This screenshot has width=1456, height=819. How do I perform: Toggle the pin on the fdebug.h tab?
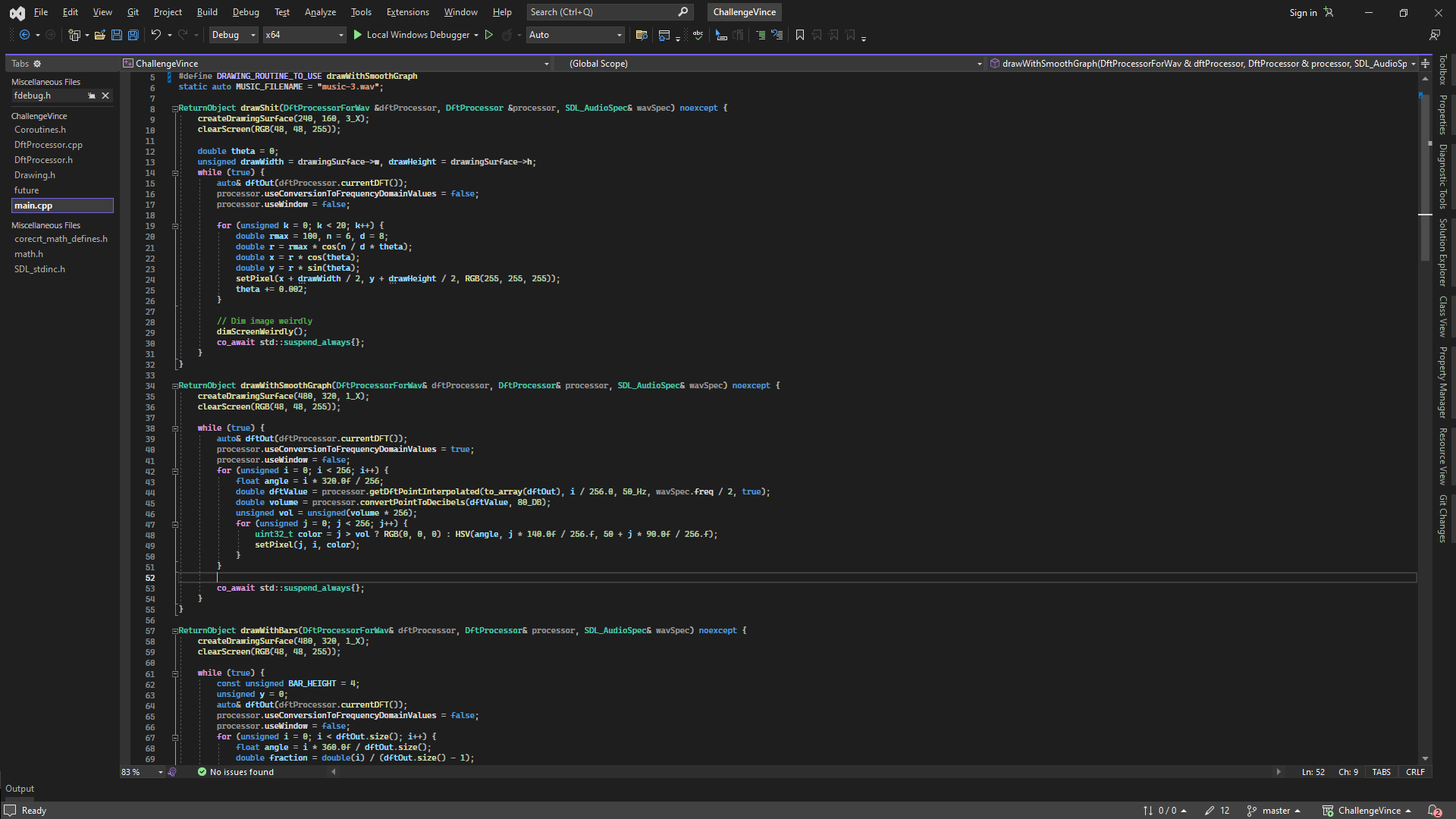tap(92, 96)
